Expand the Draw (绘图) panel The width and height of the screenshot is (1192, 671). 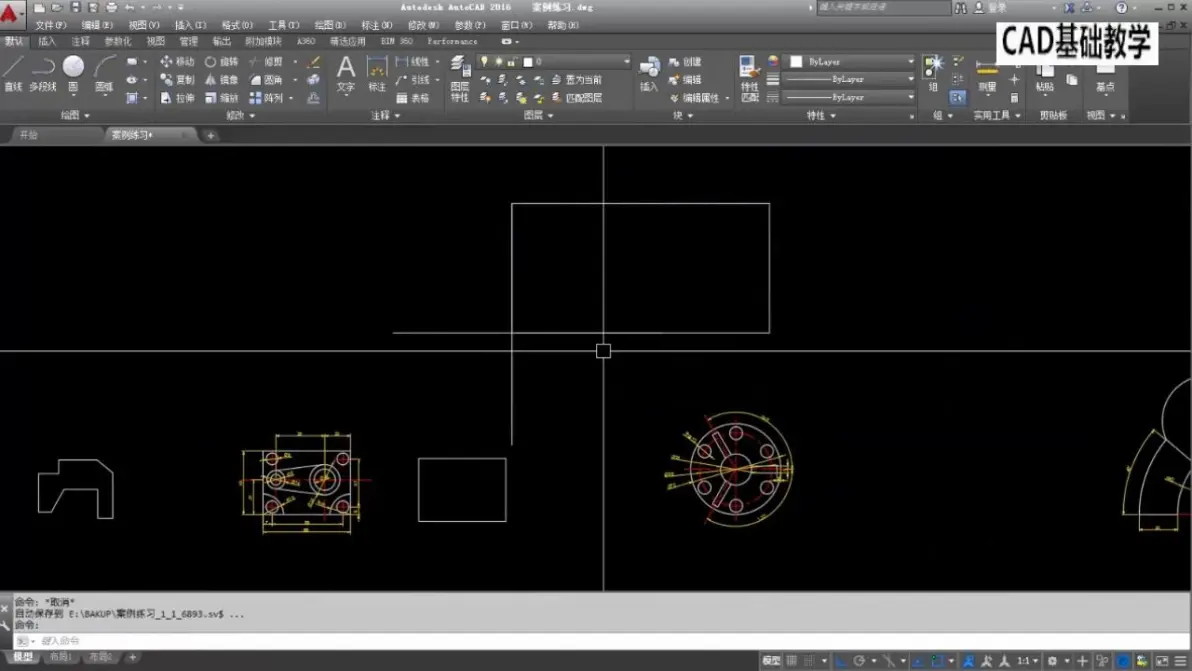pyautogui.click(x=75, y=116)
